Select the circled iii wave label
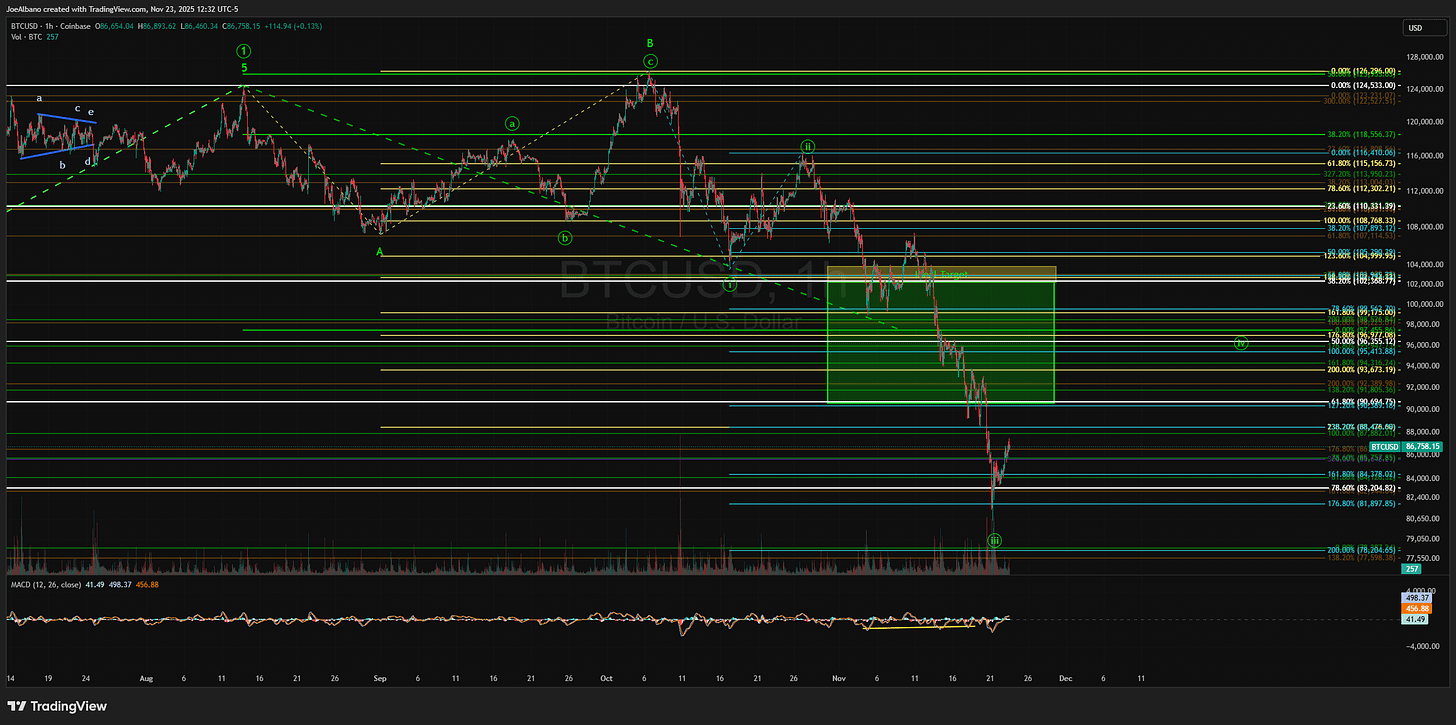 [x=994, y=540]
